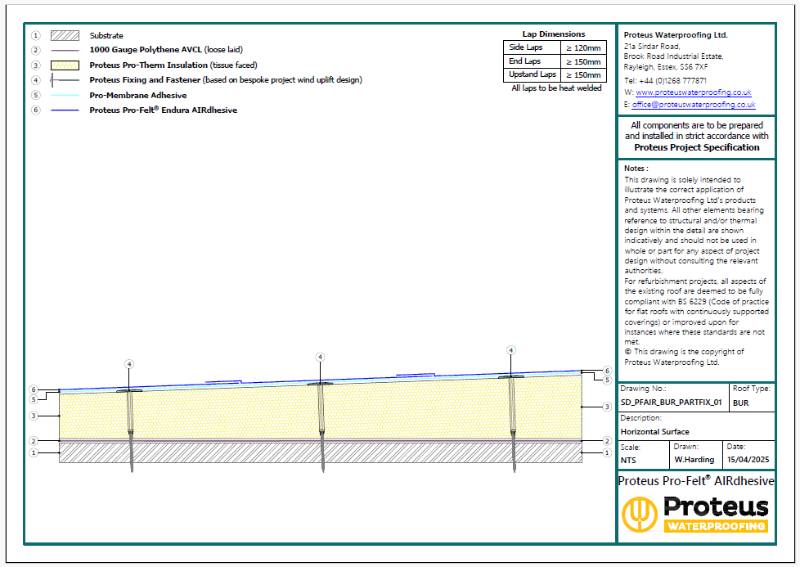Open the www.proteuswaterproofing.co.uk website link

pos(693,92)
